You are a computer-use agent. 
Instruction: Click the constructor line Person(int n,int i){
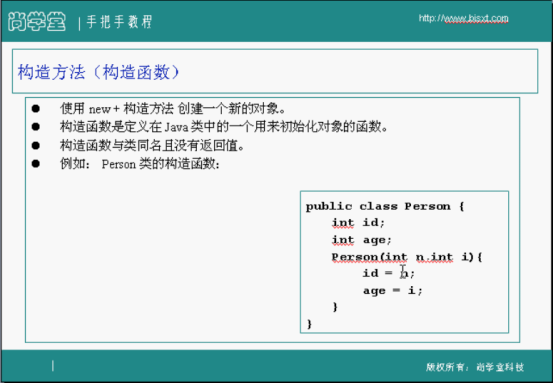[x=407, y=257]
